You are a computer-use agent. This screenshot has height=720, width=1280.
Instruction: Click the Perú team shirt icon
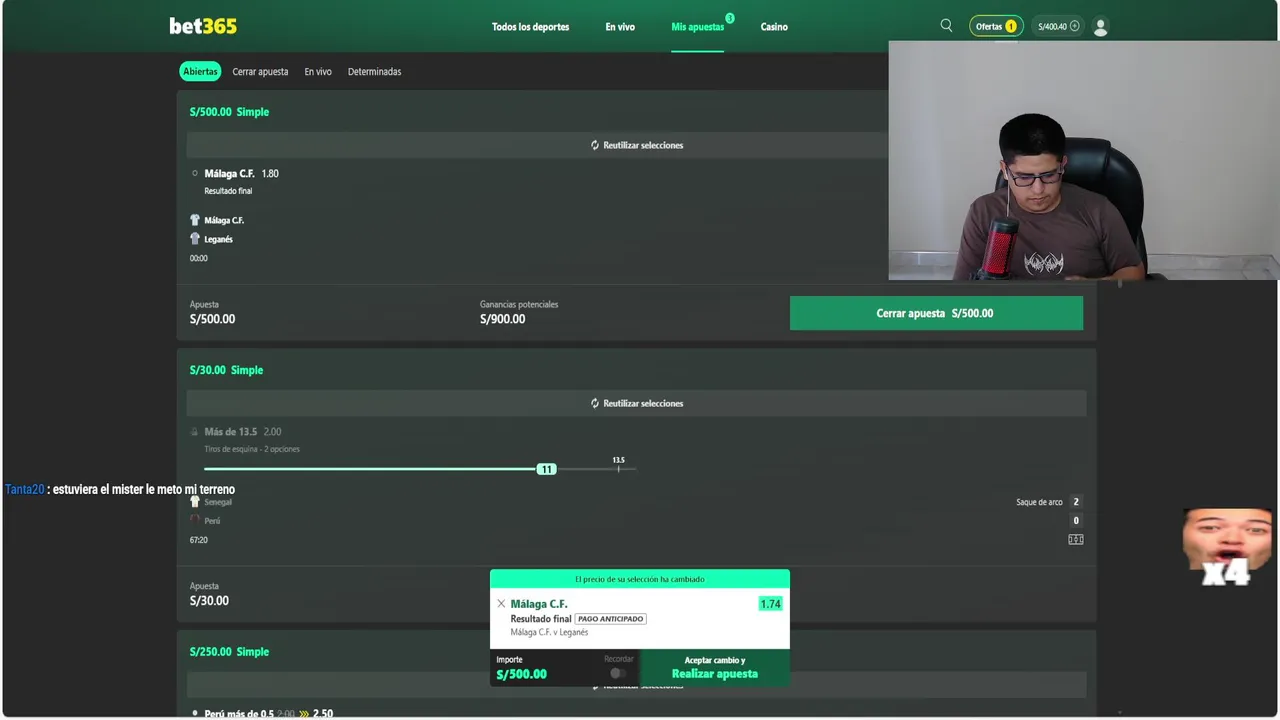click(x=195, y=520)
